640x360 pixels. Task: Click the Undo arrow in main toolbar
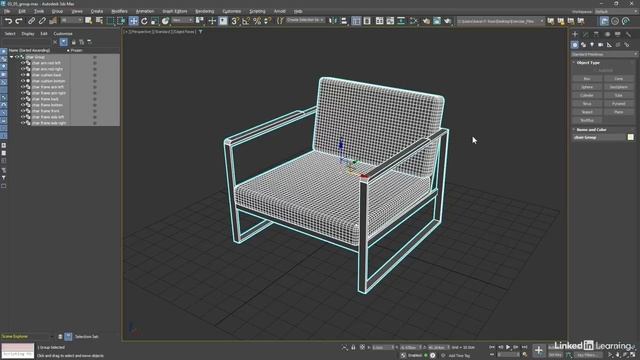coord(8,21)
